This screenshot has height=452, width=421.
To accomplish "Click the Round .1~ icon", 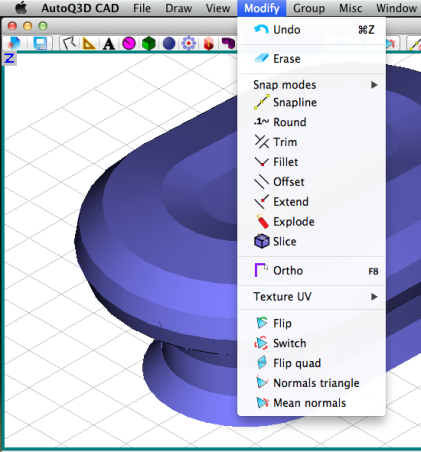I will tap(261, 122).
